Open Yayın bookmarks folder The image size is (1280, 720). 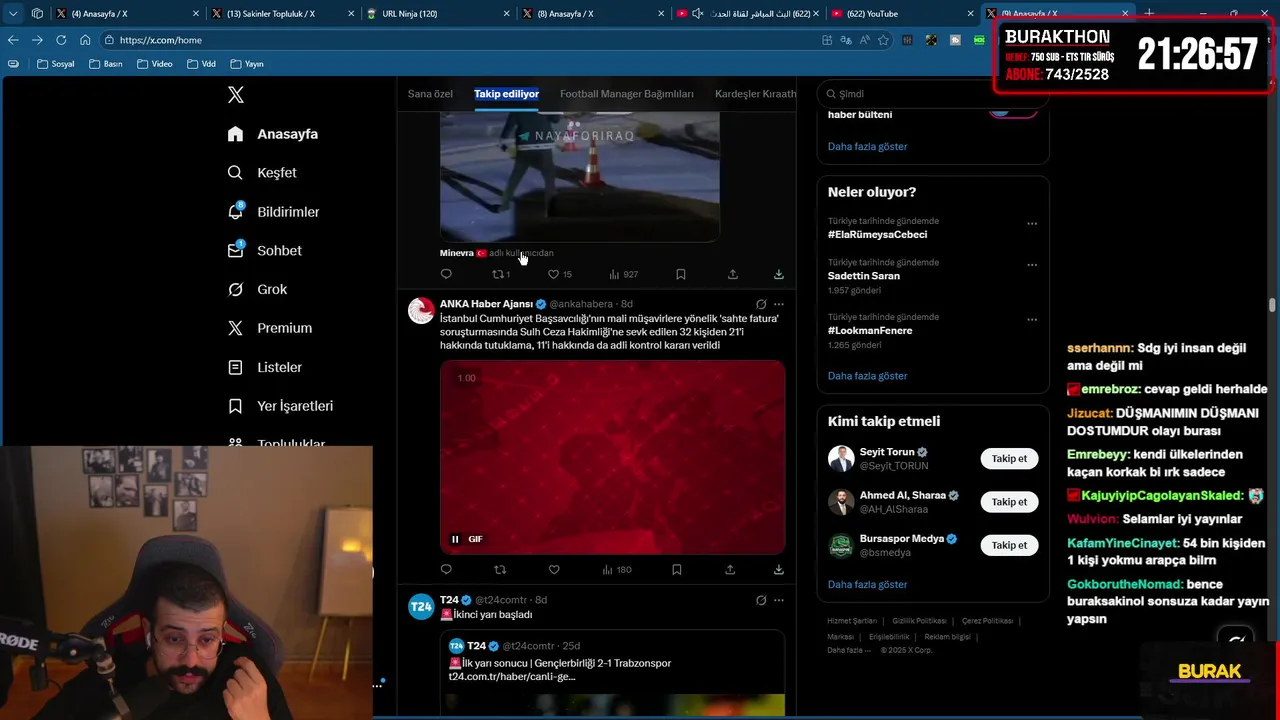click(x=247, y=64)
